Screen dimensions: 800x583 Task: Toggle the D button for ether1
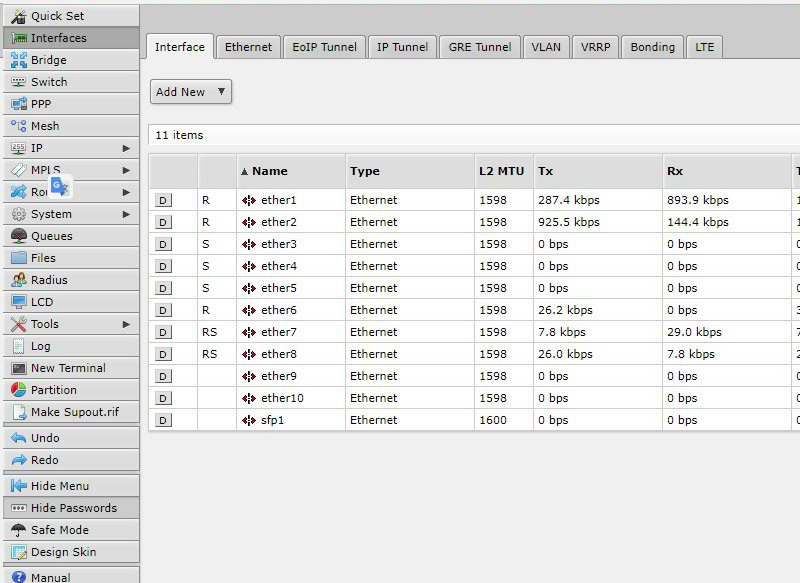tap(164, 200)
